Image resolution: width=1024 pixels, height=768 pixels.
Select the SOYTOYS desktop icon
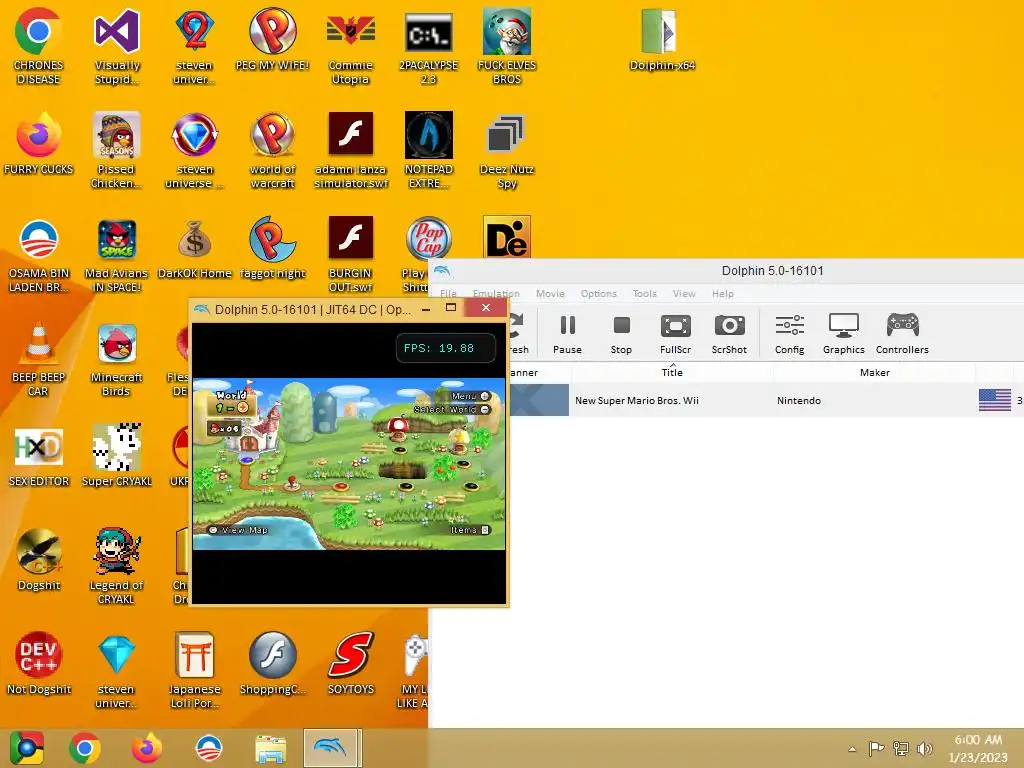point(351,662)
